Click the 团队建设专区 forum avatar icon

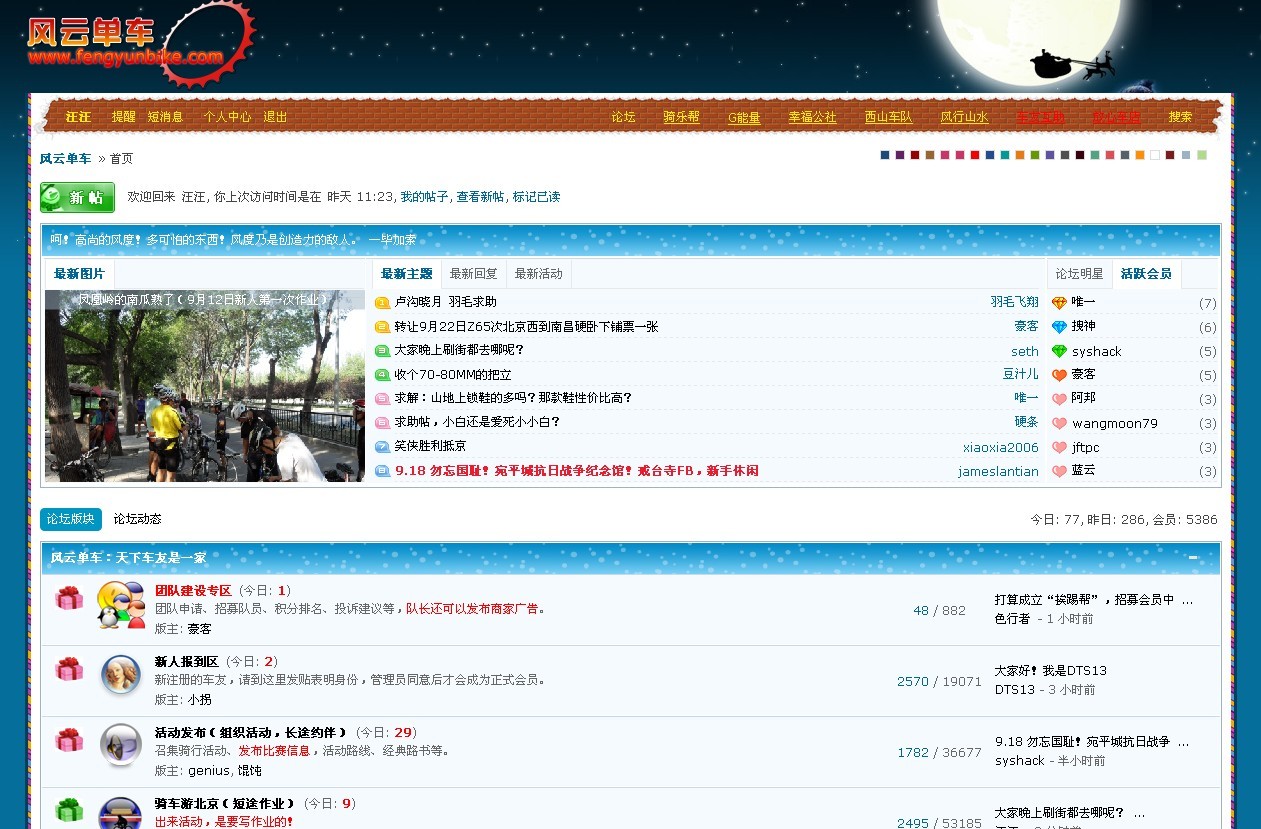click(x=121, y=605)
